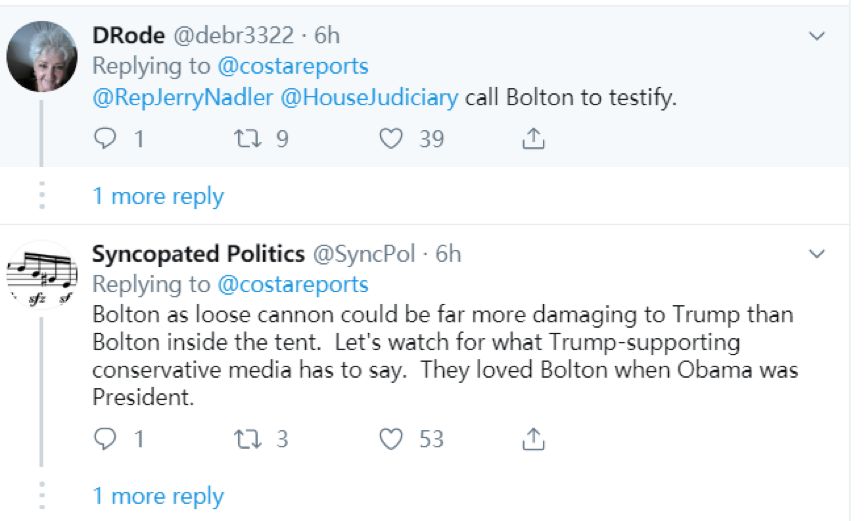Open @HouseJudiciary mention link
This screenshot has height=521, width=865.
coord(368,97)
